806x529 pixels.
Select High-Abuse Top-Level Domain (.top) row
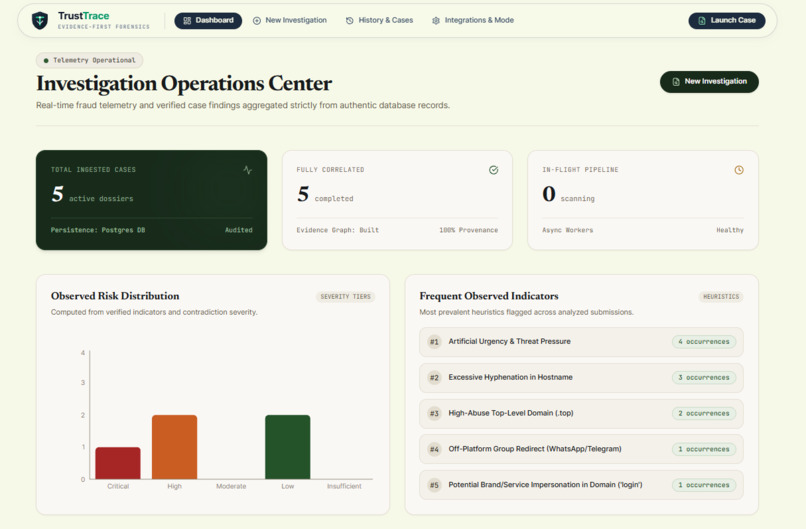[x=581, y=413]
